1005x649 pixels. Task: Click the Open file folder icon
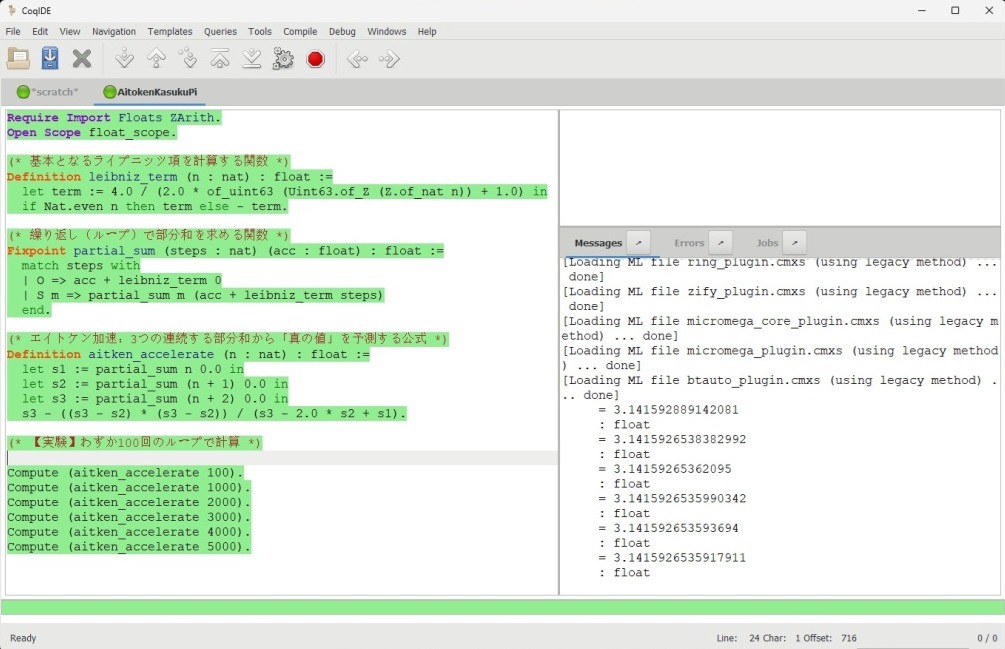point(19,59)
